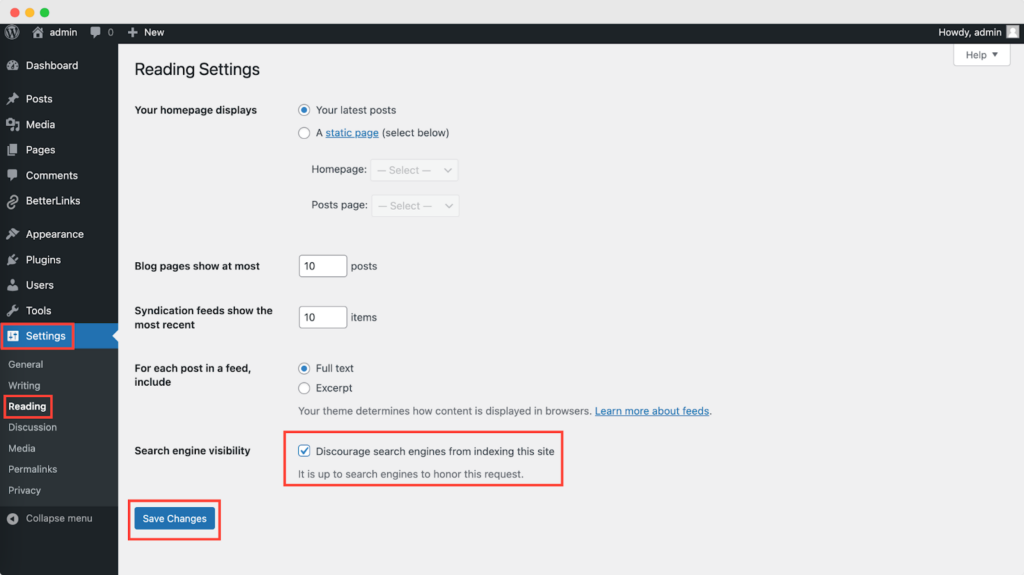
Task: Click the Settings sliders icon
Action: click(13, 336)
